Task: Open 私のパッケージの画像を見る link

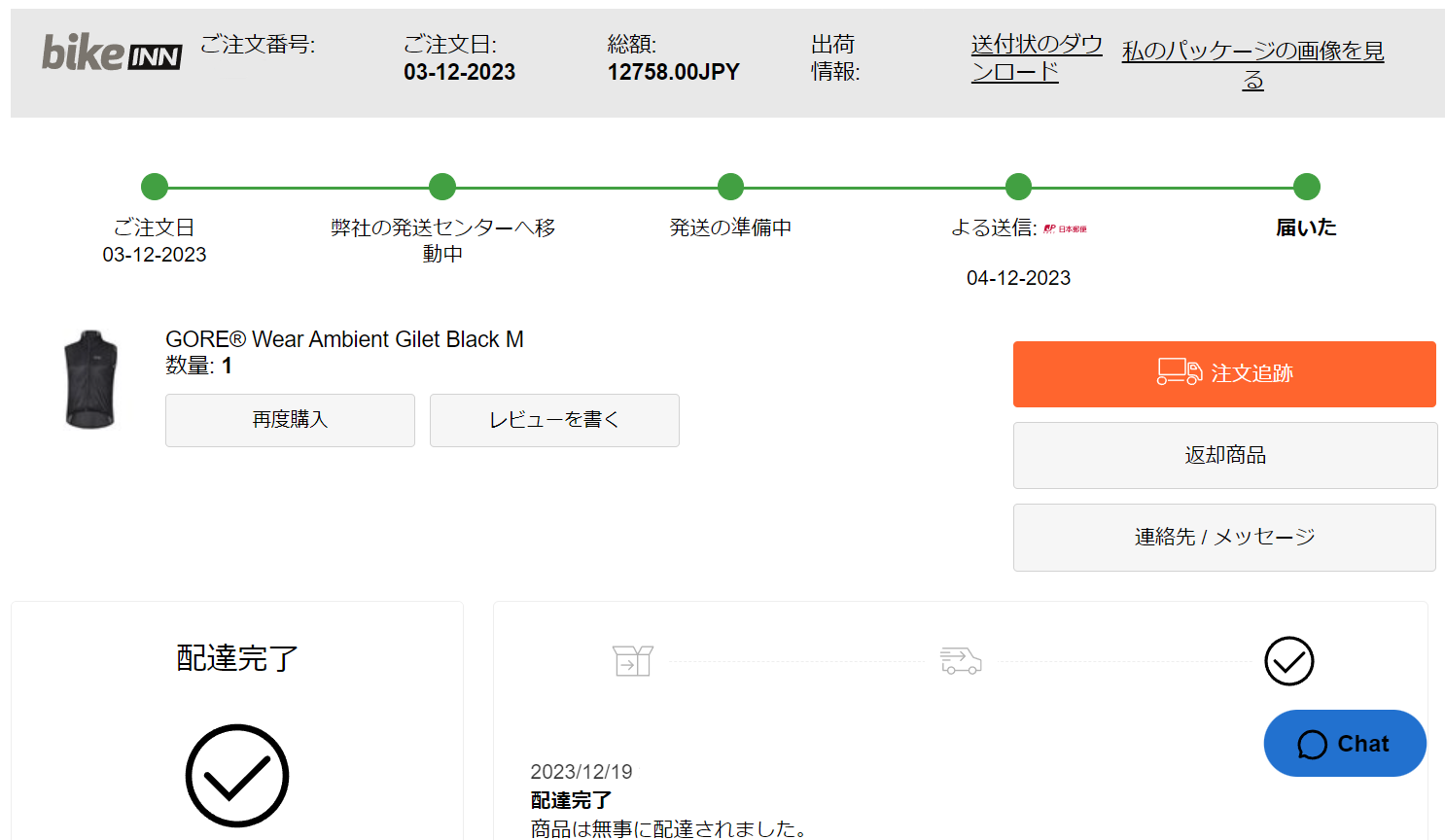Action: pos(1252,64)
